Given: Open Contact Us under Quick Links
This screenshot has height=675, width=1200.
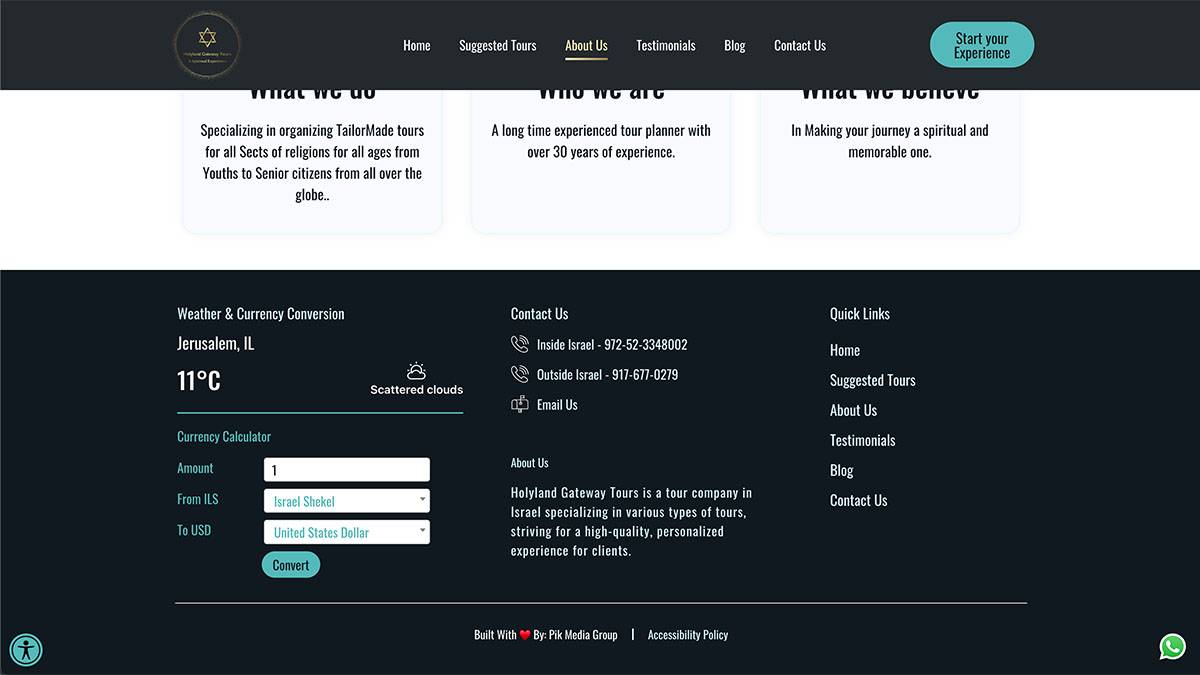Looking at the screenshot, I should click(x=858, y=501).
